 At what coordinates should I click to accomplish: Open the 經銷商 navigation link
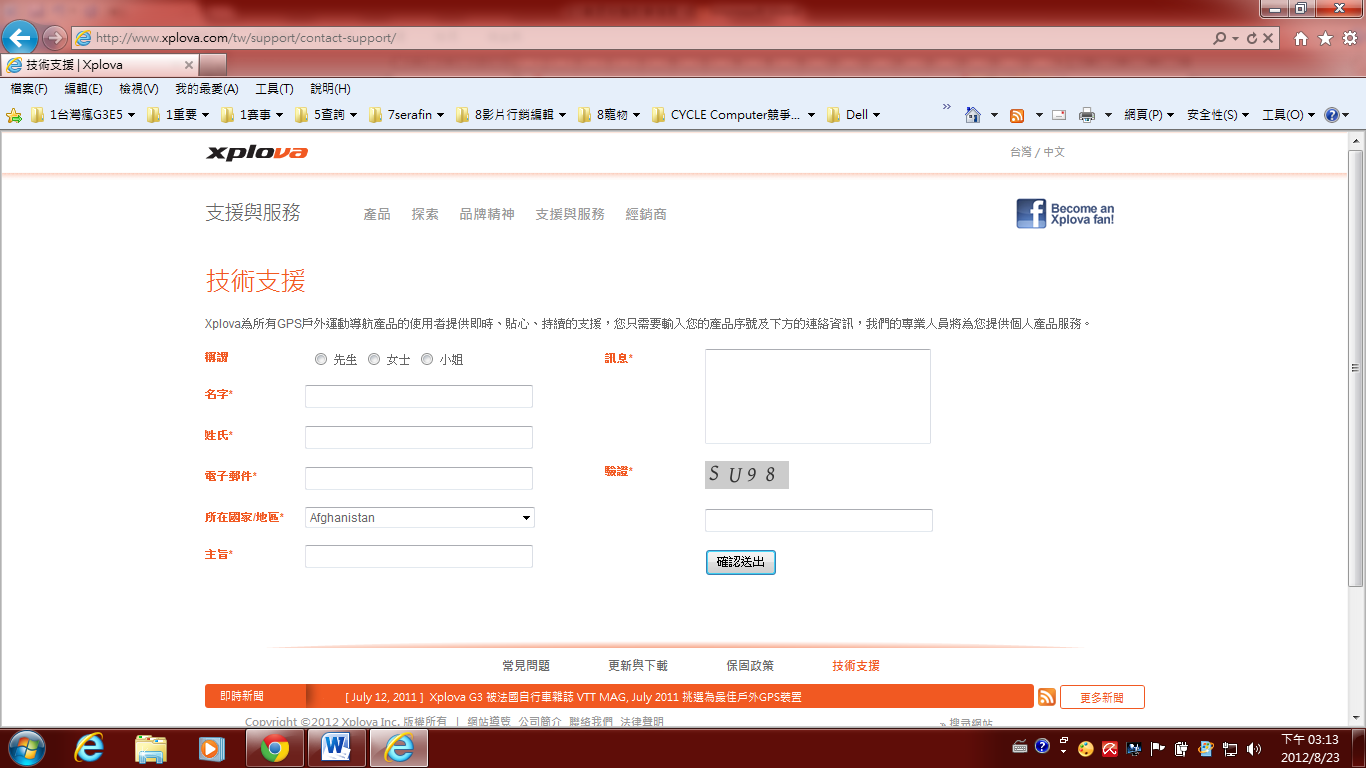(646, 214)
